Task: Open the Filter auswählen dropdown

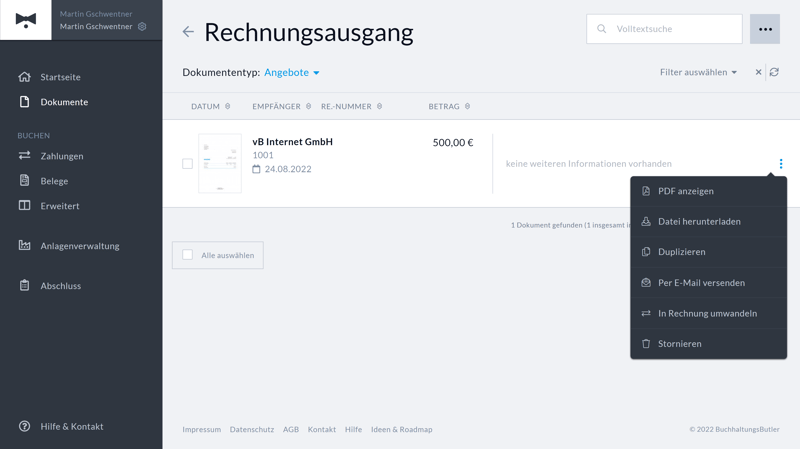Action: point(698,72)
